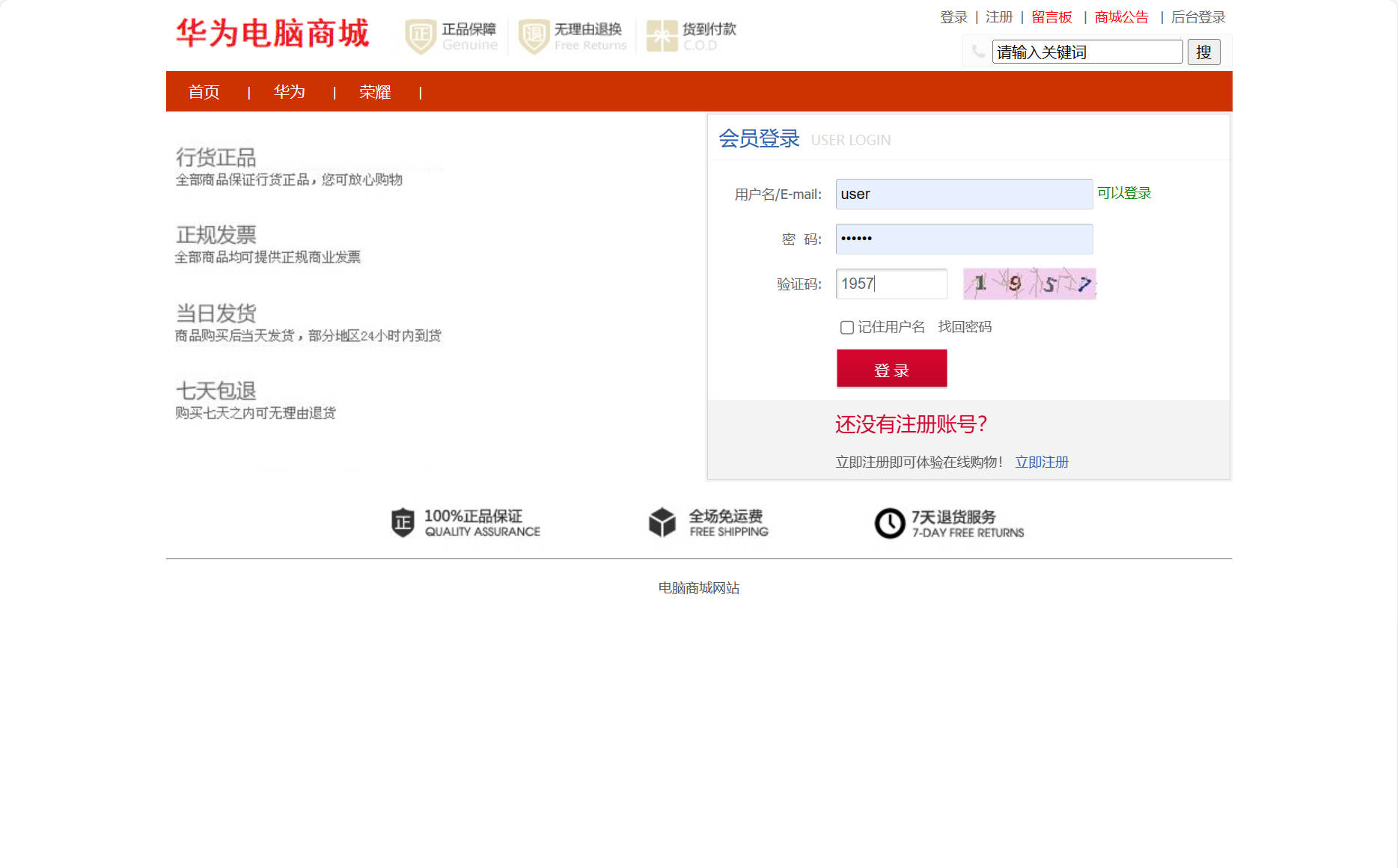Click the 搜 search button

tap(1203, 52)
